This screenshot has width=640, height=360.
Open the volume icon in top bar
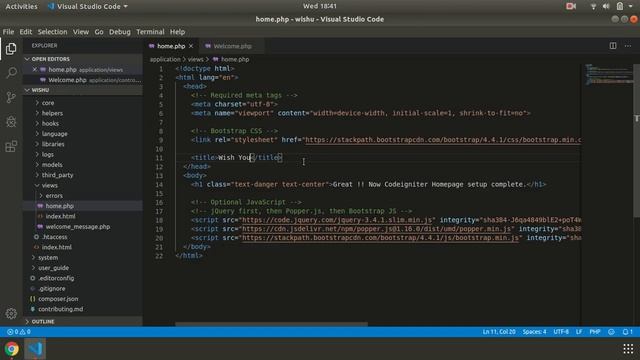click(606, 6)
